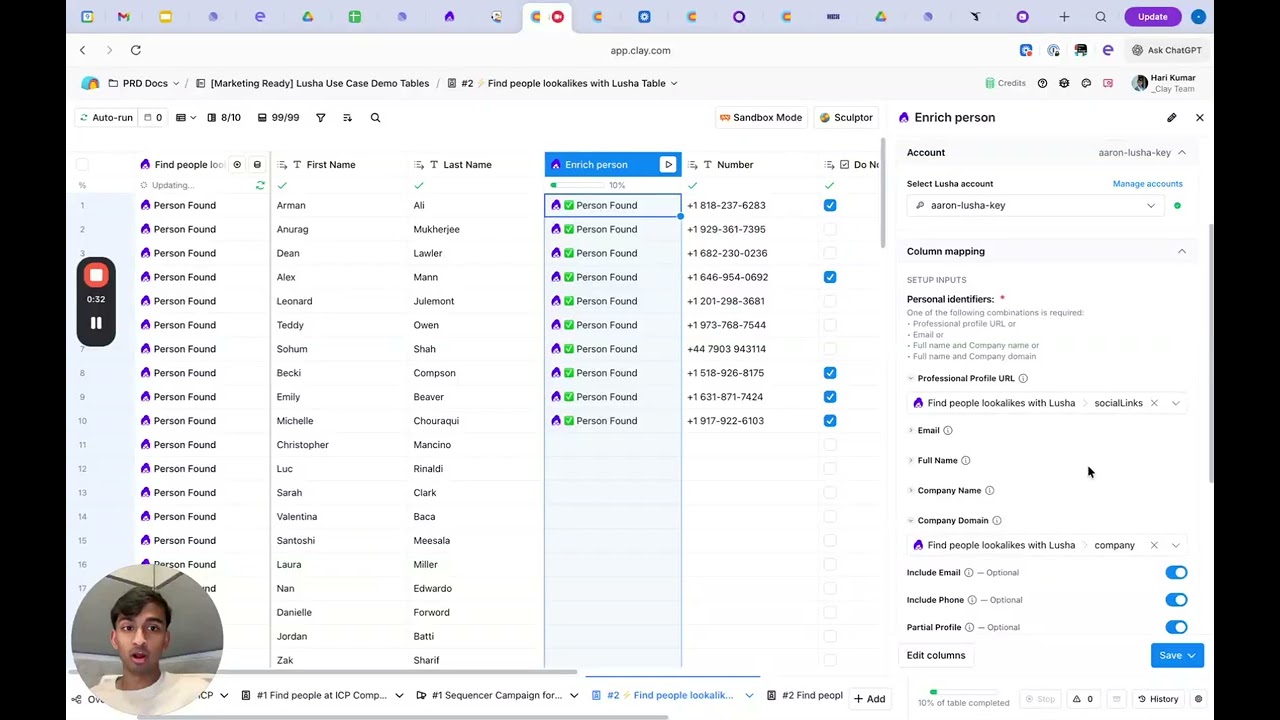This screenshot has height=720, width=1280.
Task: Open the aaron-lusha-key account dropdown
Action: click(x=1036, y=205)
